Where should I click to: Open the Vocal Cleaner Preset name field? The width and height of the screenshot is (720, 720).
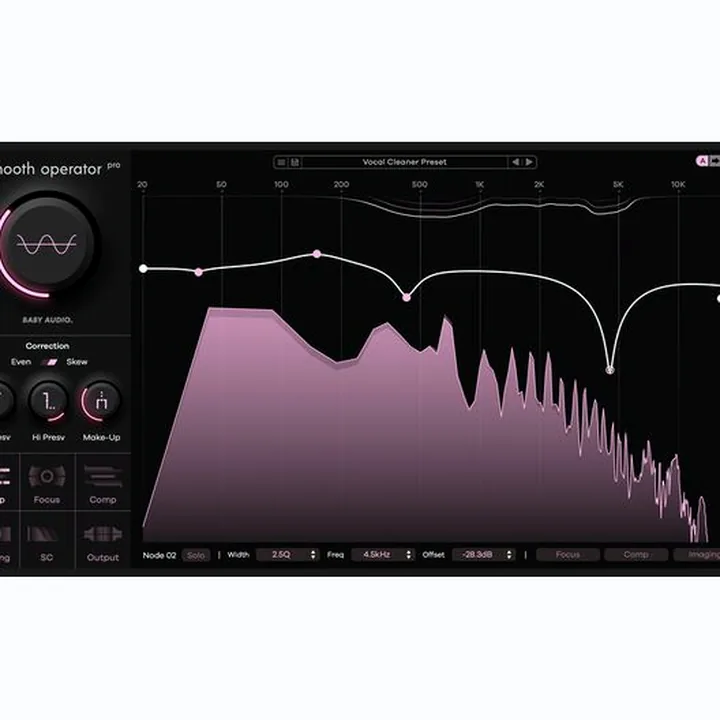405,162
